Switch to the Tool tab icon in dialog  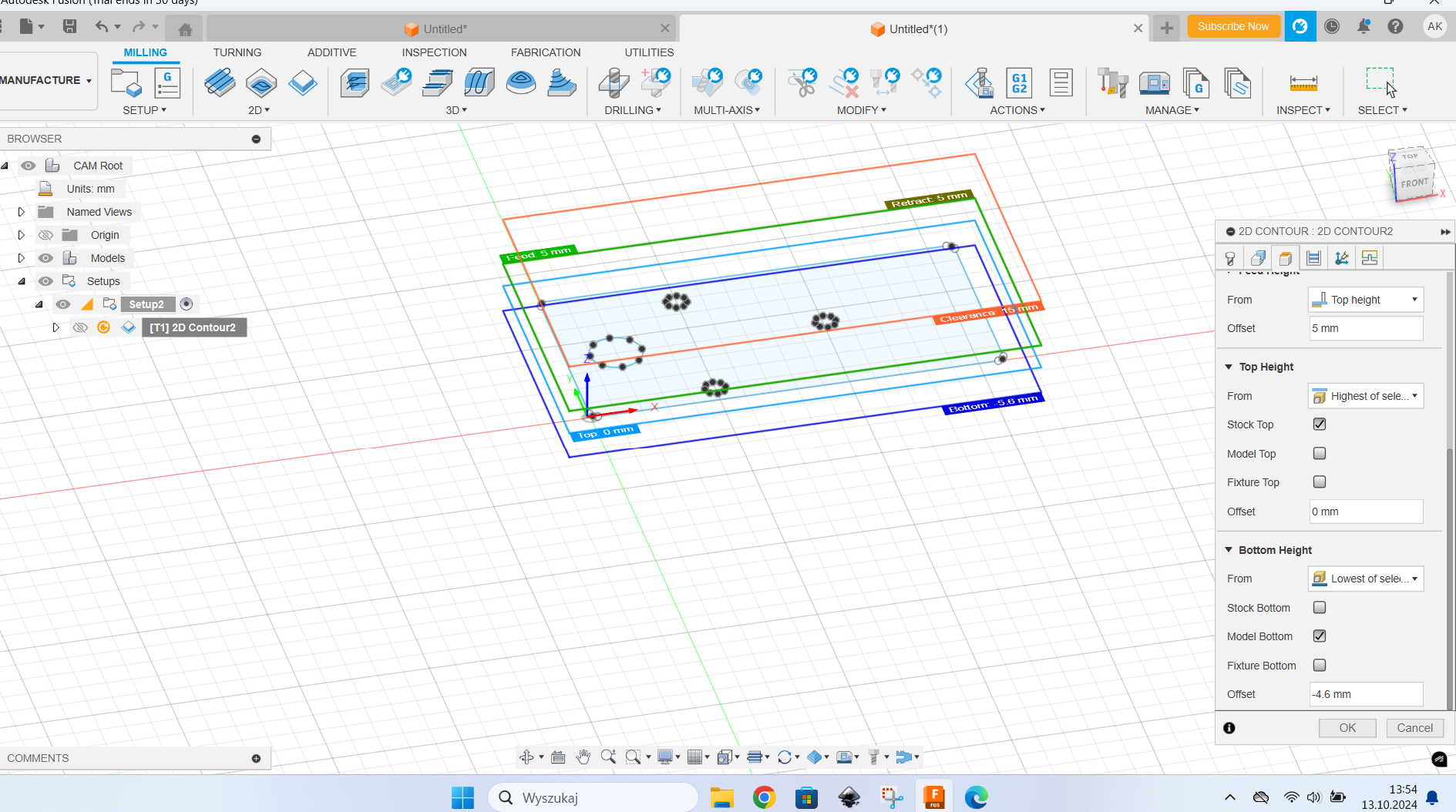coord(1230,258)
